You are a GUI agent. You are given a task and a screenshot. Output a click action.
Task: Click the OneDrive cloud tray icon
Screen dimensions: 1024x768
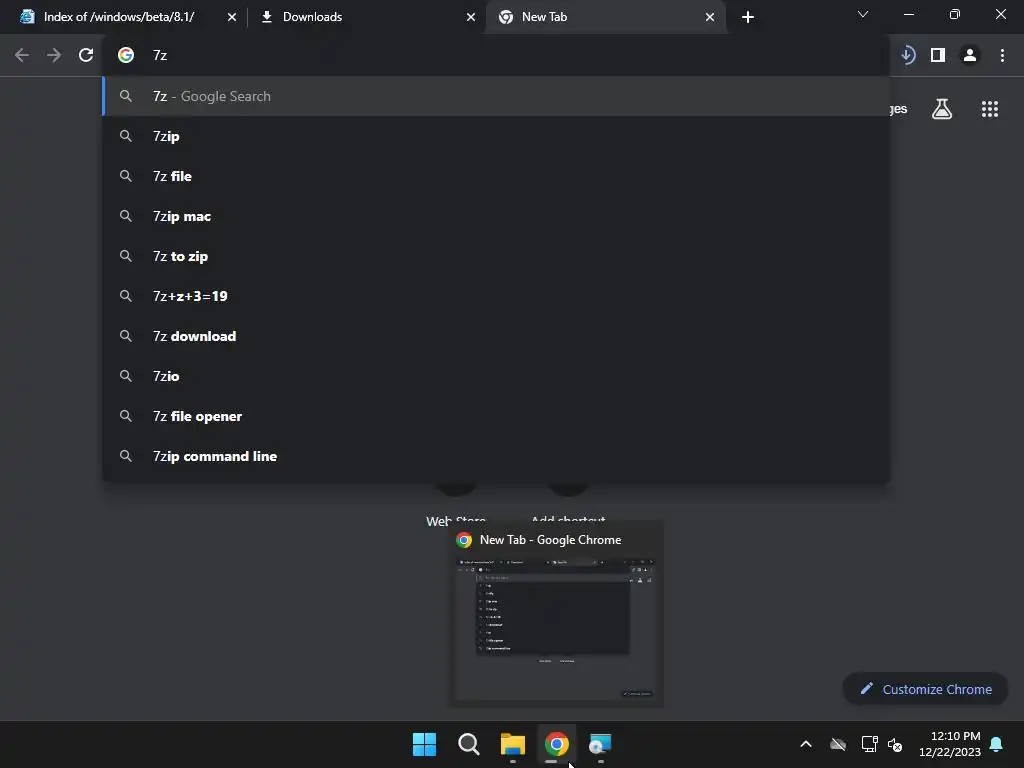point(838,744)
